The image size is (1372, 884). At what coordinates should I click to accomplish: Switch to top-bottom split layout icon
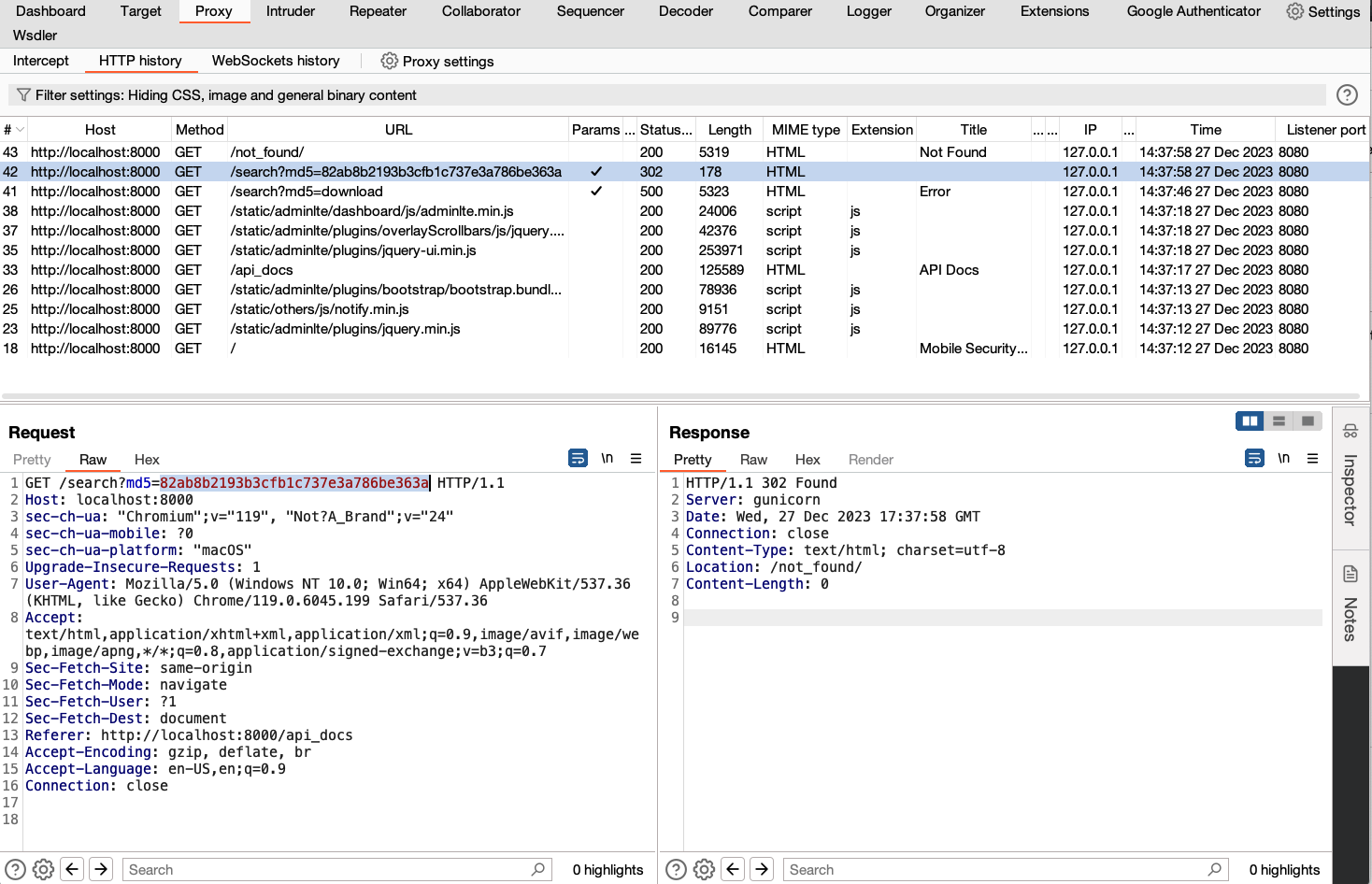pos(1279,421)
